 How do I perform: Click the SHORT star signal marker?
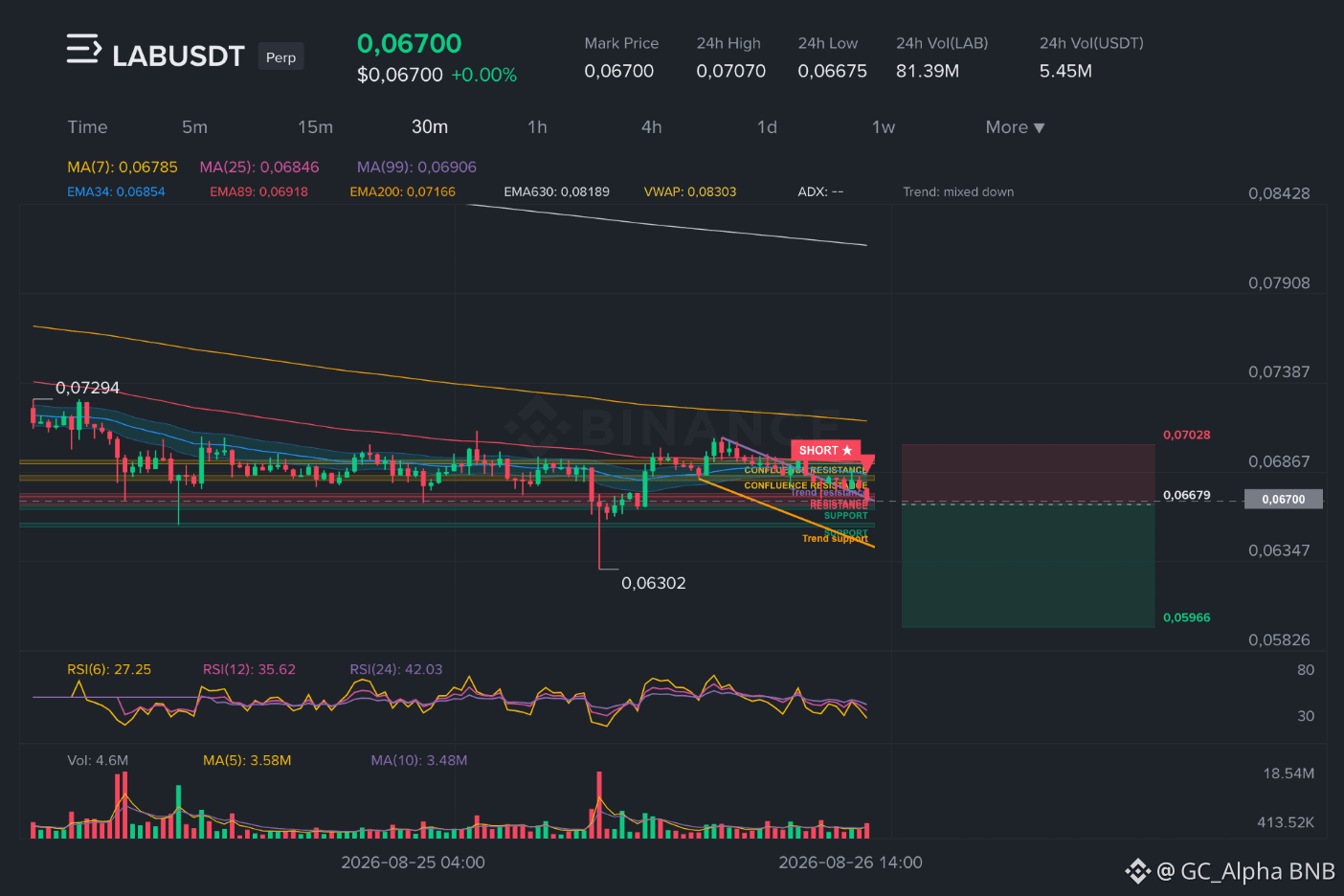825,450
